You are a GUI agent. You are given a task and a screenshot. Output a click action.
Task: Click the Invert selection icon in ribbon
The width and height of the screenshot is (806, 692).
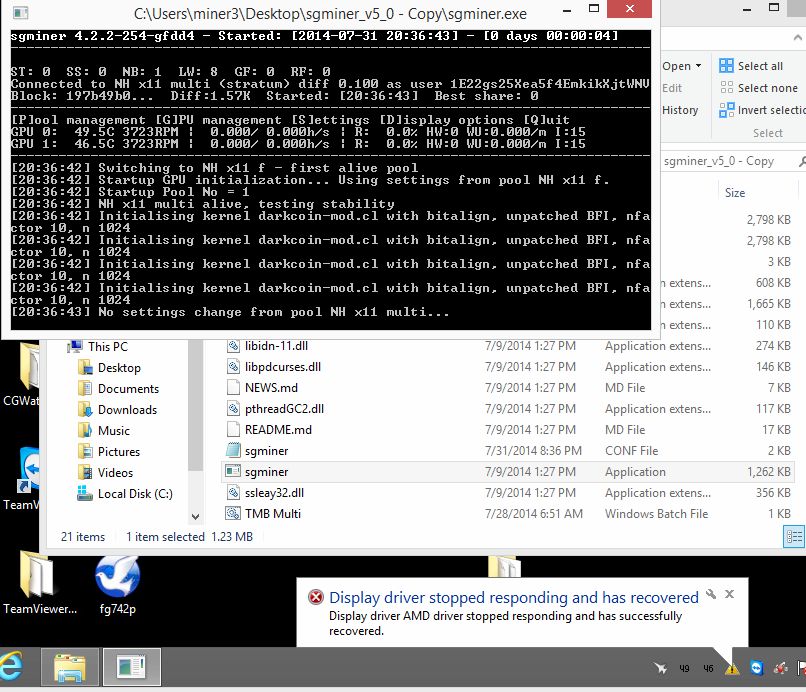point(726,110)
